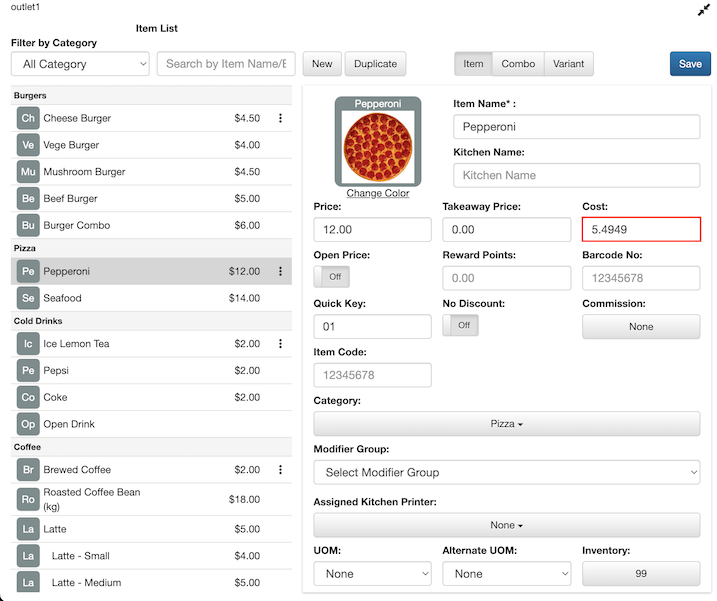The width and height of the screenshot is (717, 601).
Task: Toggle the No Discount switch
Action: pyautogui.click(x=460, y=325)
